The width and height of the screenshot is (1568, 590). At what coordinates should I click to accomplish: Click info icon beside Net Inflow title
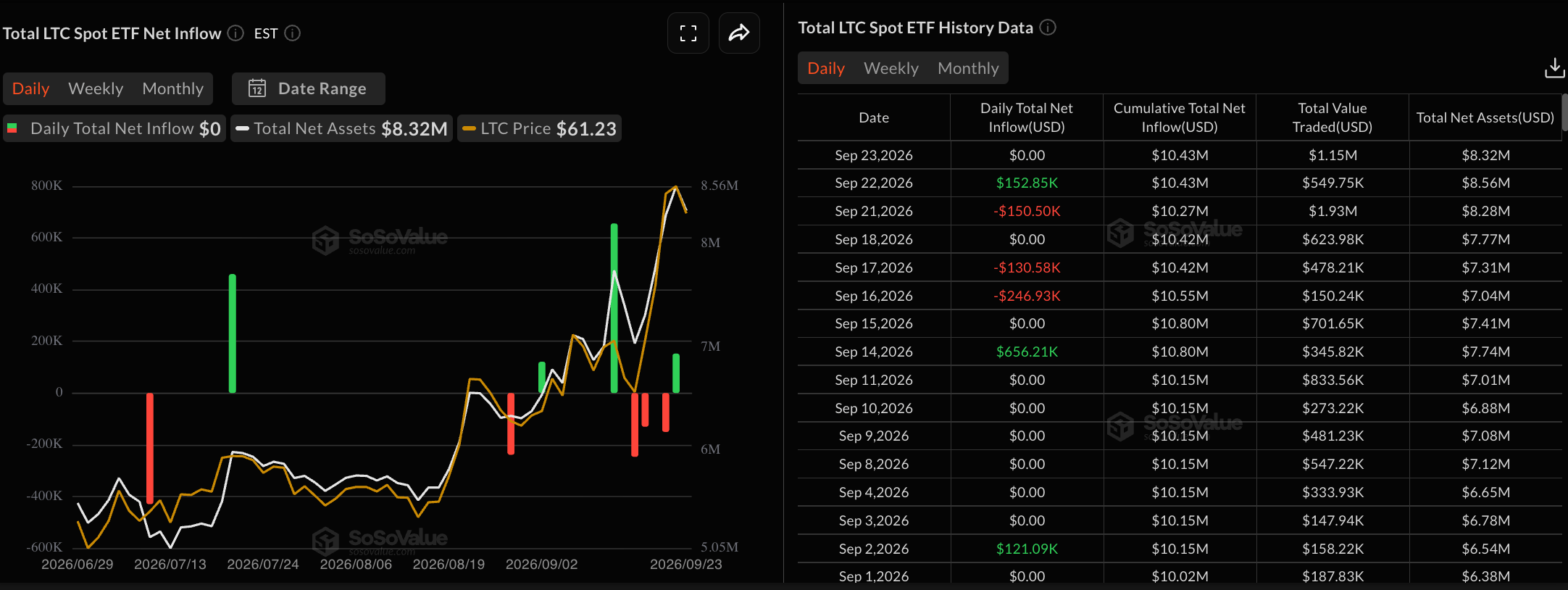click(x=235, y=33)
